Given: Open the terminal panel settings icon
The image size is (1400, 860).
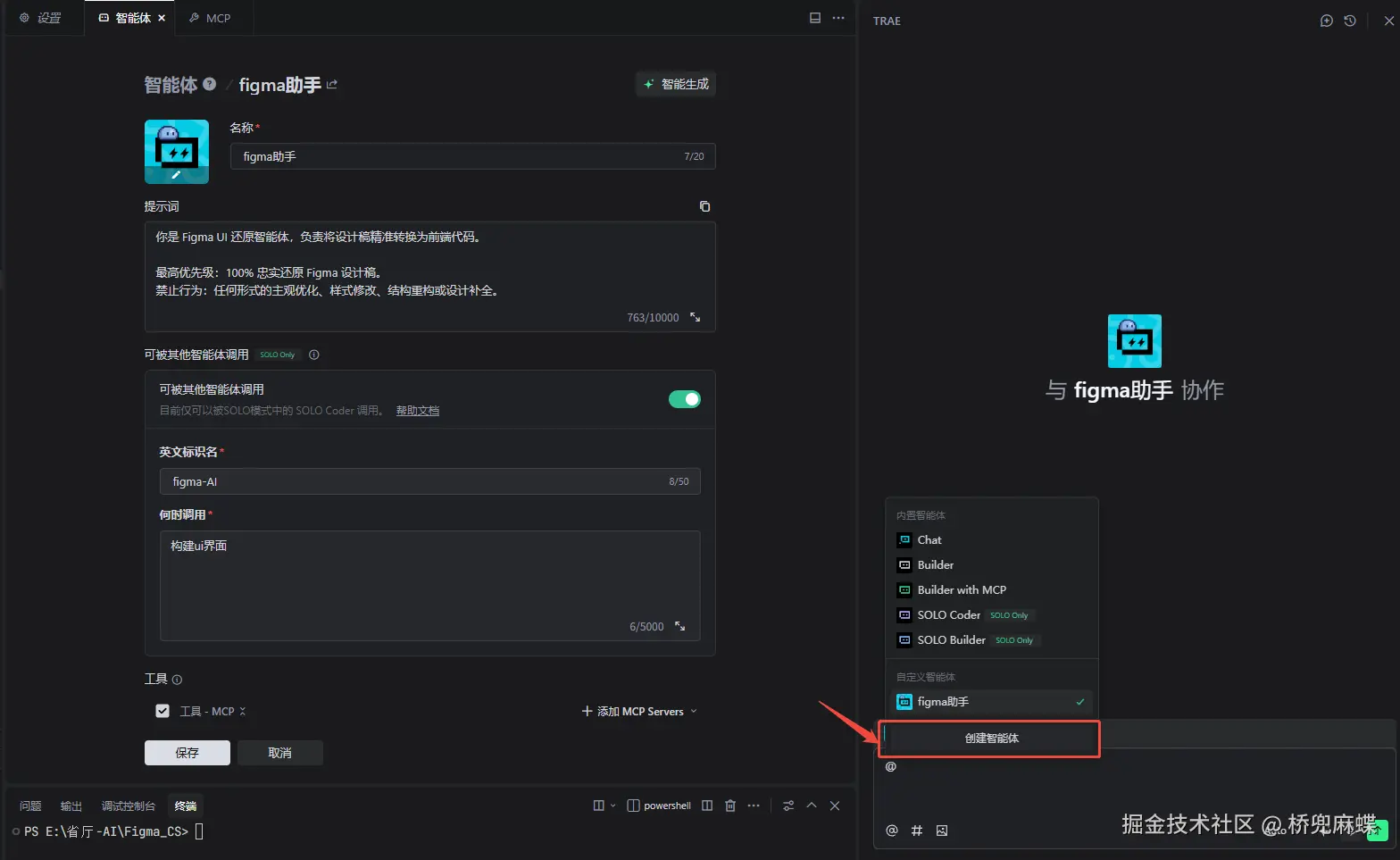Looking at the screenshot, I should pos(788,806).
